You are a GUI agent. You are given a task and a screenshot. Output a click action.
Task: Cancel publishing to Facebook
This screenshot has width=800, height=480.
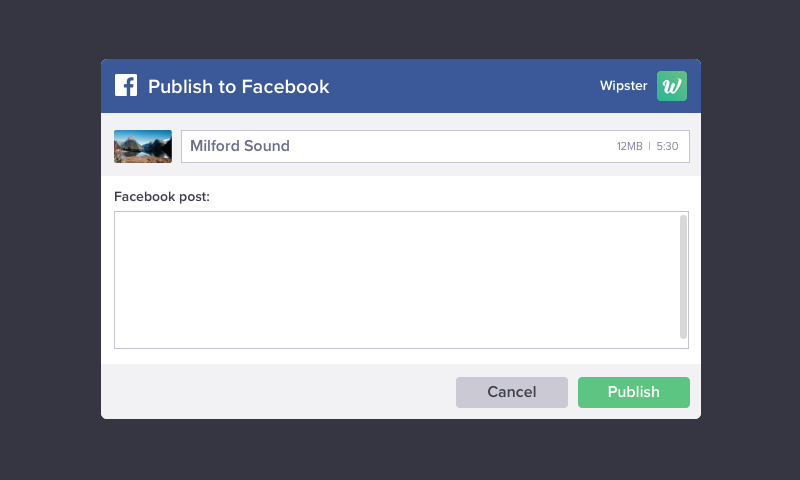[512, 392]
